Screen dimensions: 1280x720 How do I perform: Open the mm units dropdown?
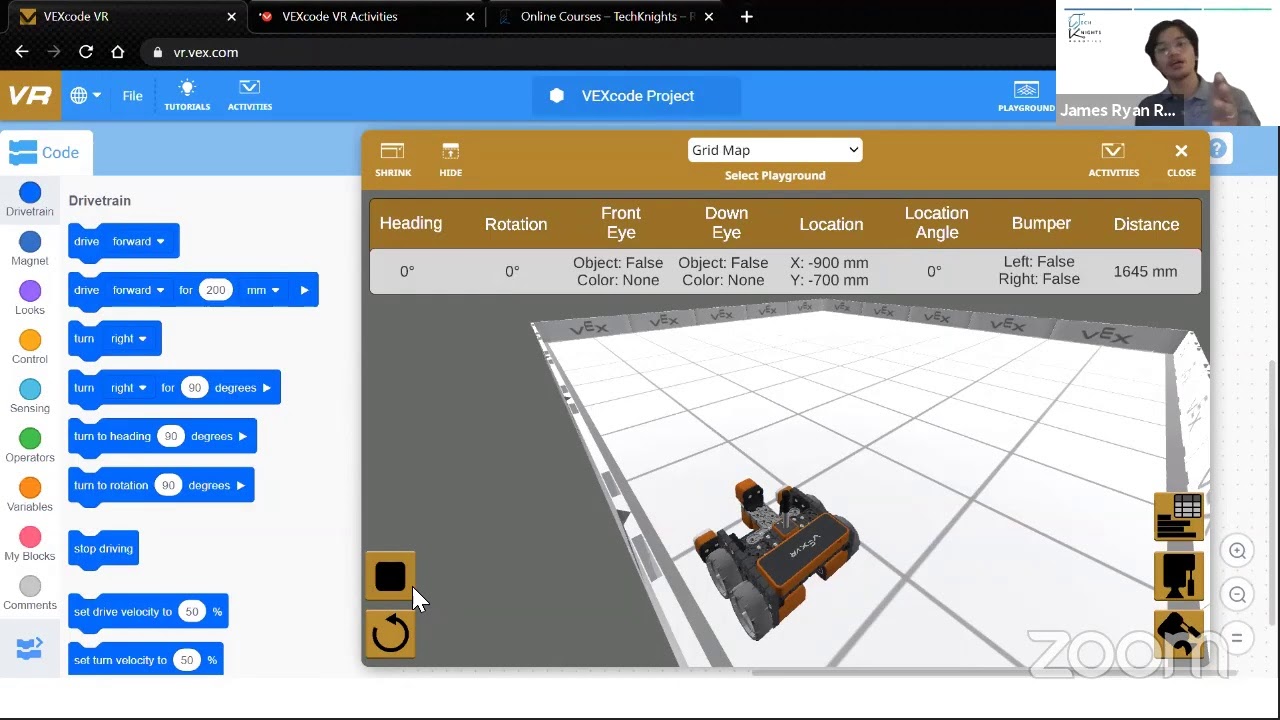pyautogui.click(x=263, y=290)
